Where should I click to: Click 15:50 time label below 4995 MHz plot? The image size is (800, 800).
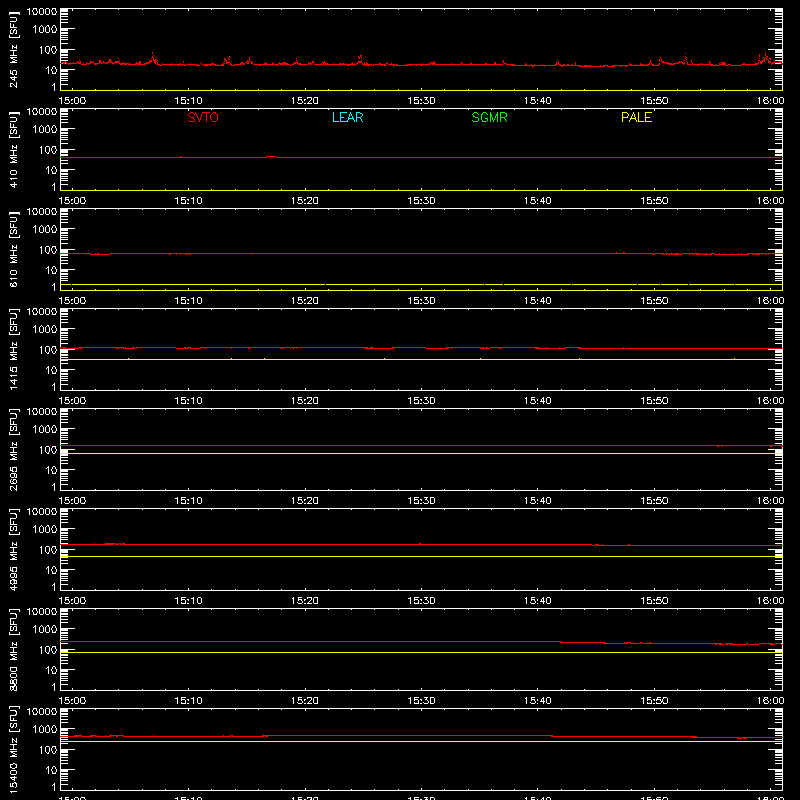(654, 601)
